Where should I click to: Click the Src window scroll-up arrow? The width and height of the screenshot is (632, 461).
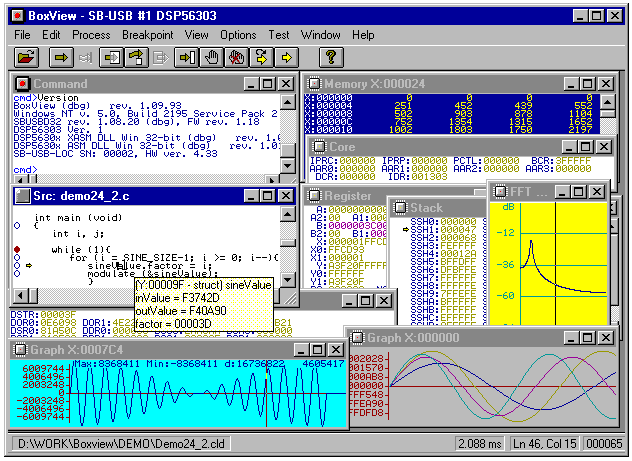point(287,214)
